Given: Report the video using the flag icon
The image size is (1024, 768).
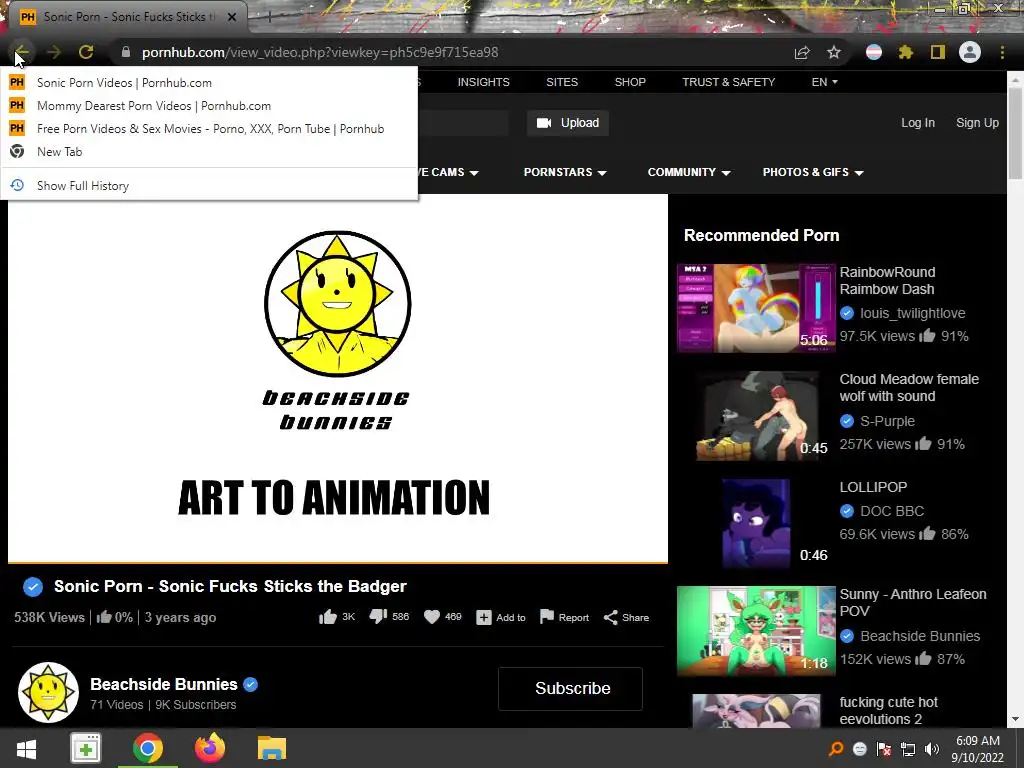Looking at the screenshot, I should point(547,616).
